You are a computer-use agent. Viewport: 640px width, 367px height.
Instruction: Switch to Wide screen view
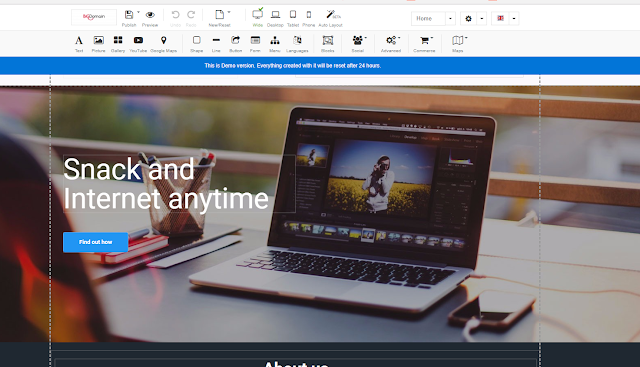click(258, 14)
